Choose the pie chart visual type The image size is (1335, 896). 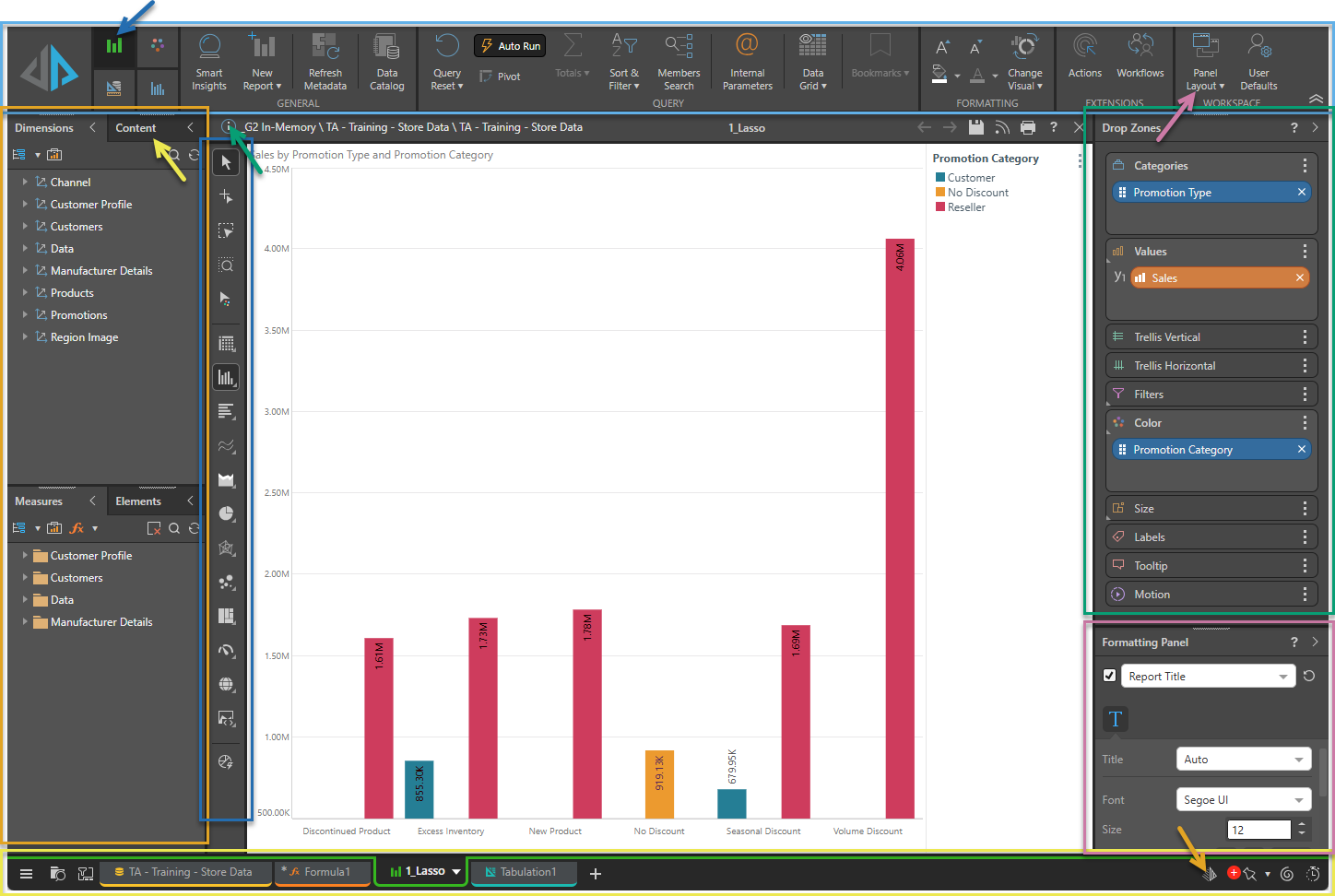pyautogui.click(x=226, y=513)
